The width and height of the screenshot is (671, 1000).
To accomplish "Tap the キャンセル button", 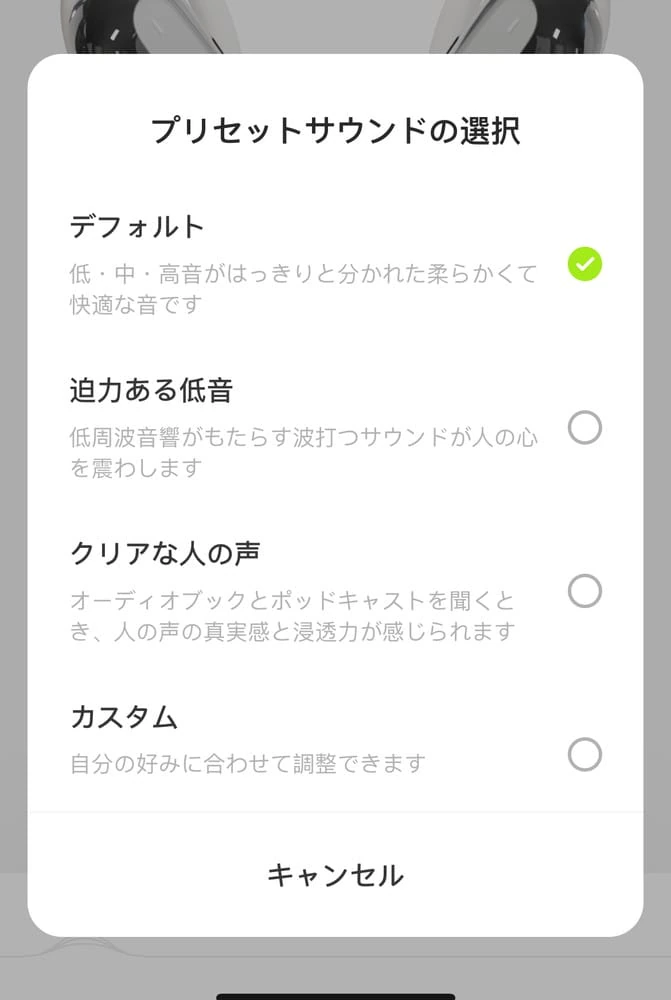I will pos(335,876).
